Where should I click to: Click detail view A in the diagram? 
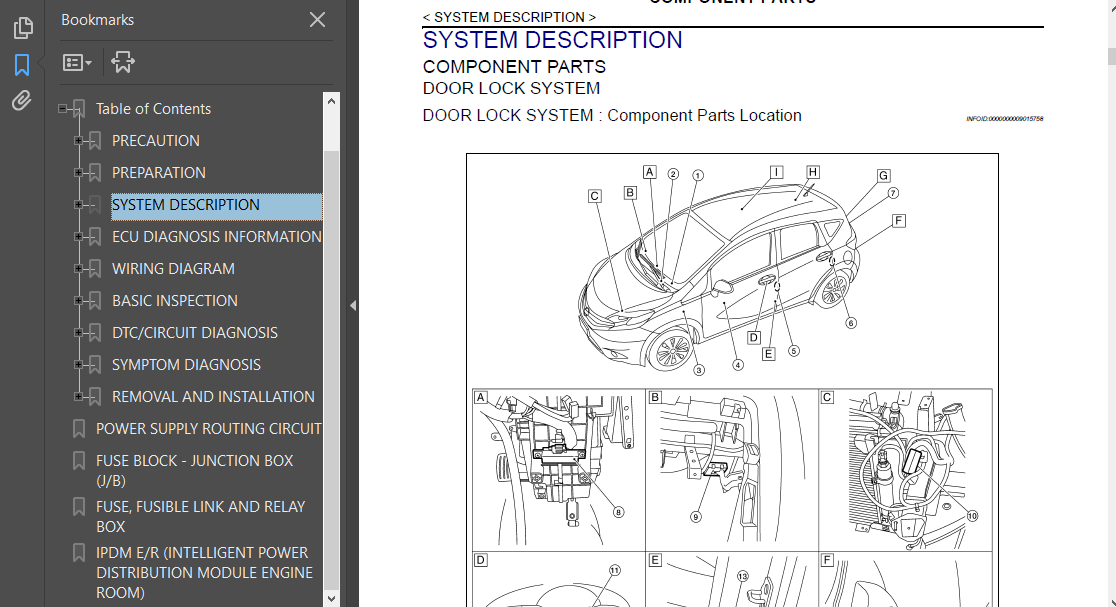pyautogui.click(x=559, y=470)
